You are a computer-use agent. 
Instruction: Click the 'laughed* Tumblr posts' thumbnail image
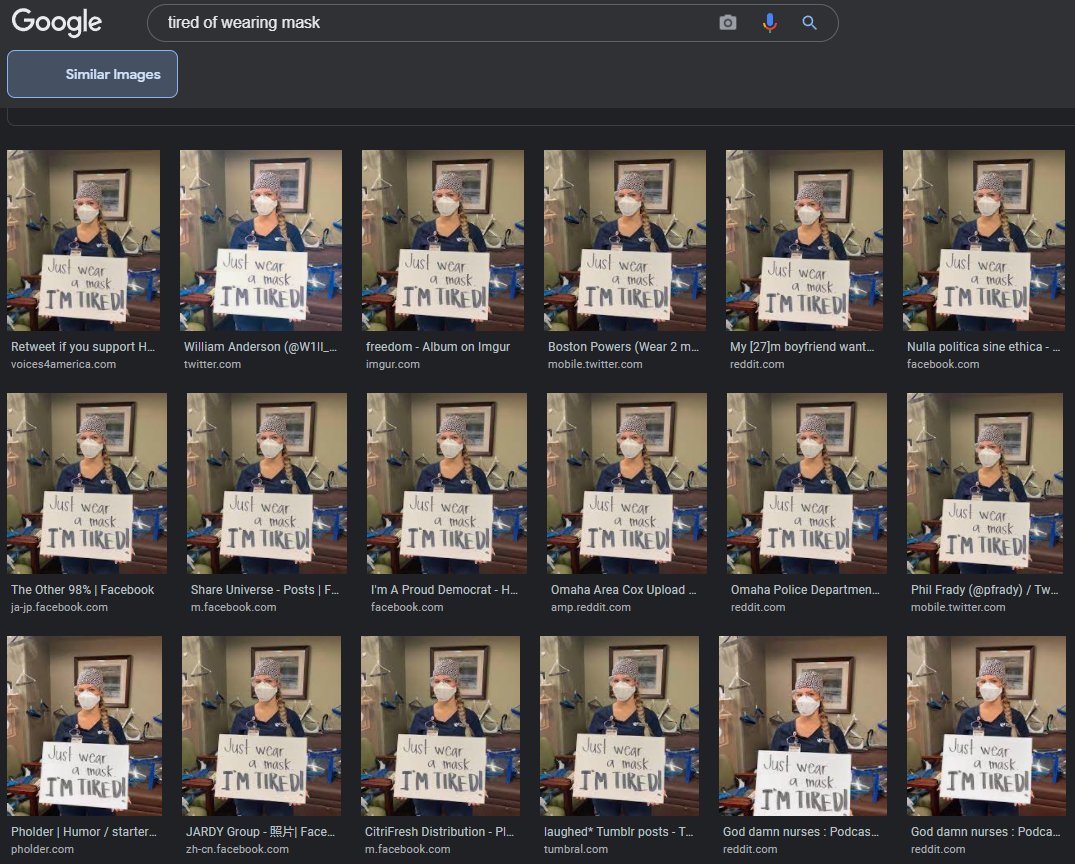click(619, 726)
